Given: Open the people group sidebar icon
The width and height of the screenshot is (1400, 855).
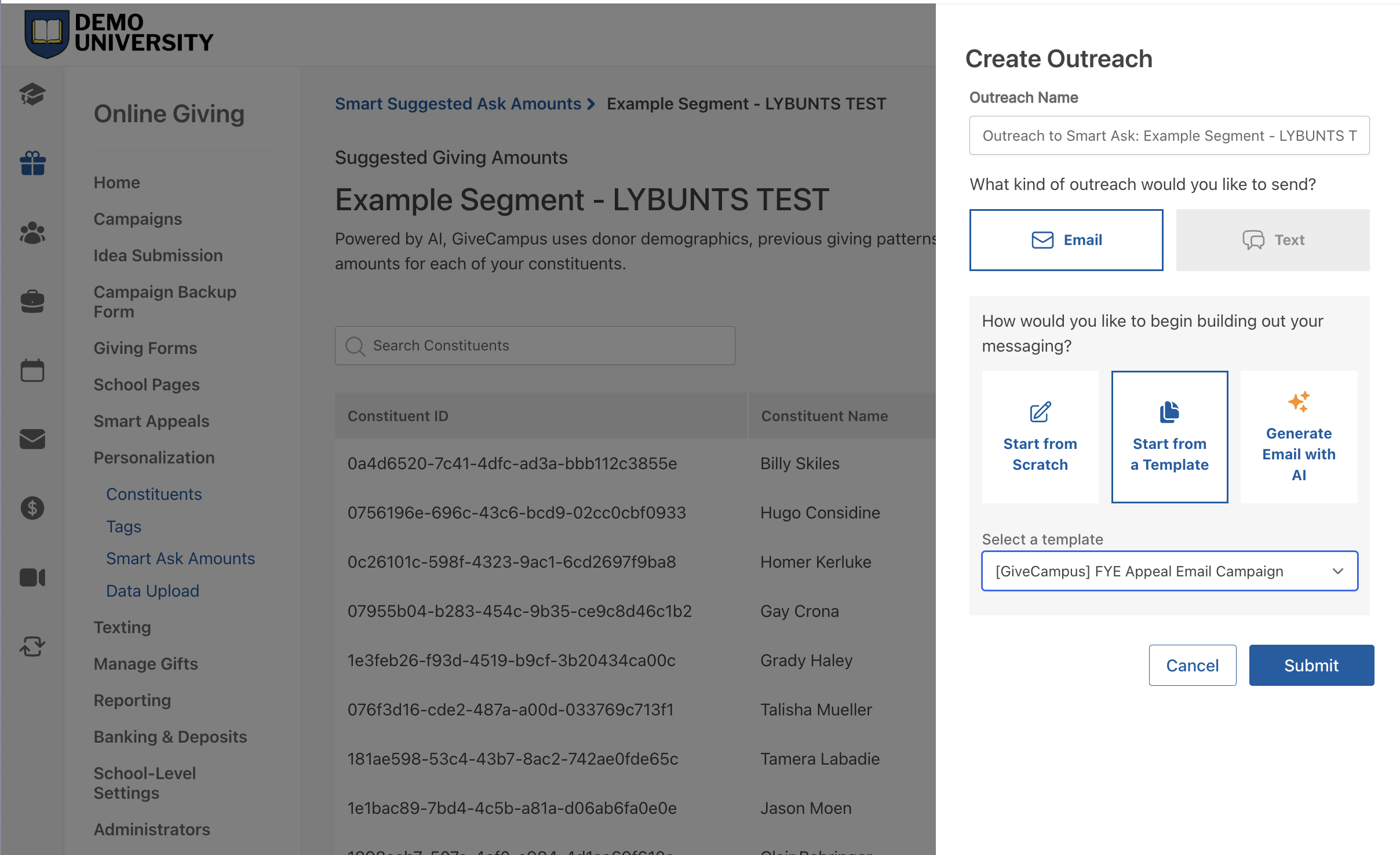Looking at the screenshot, I should [x=32, y=233].
